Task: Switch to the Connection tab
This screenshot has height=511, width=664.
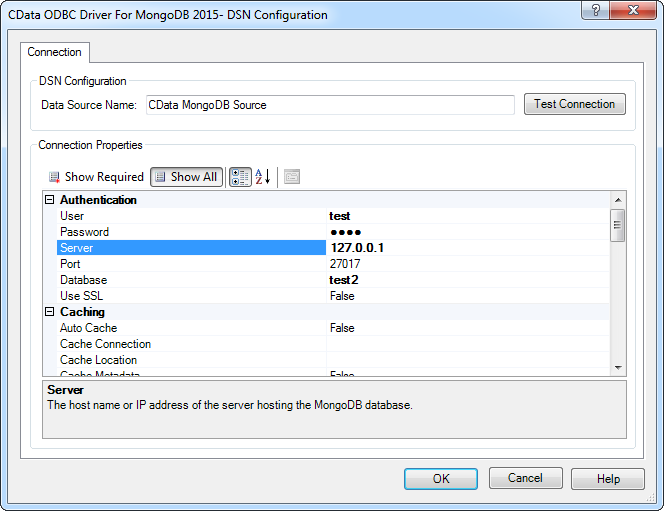Action: [55, 52]
